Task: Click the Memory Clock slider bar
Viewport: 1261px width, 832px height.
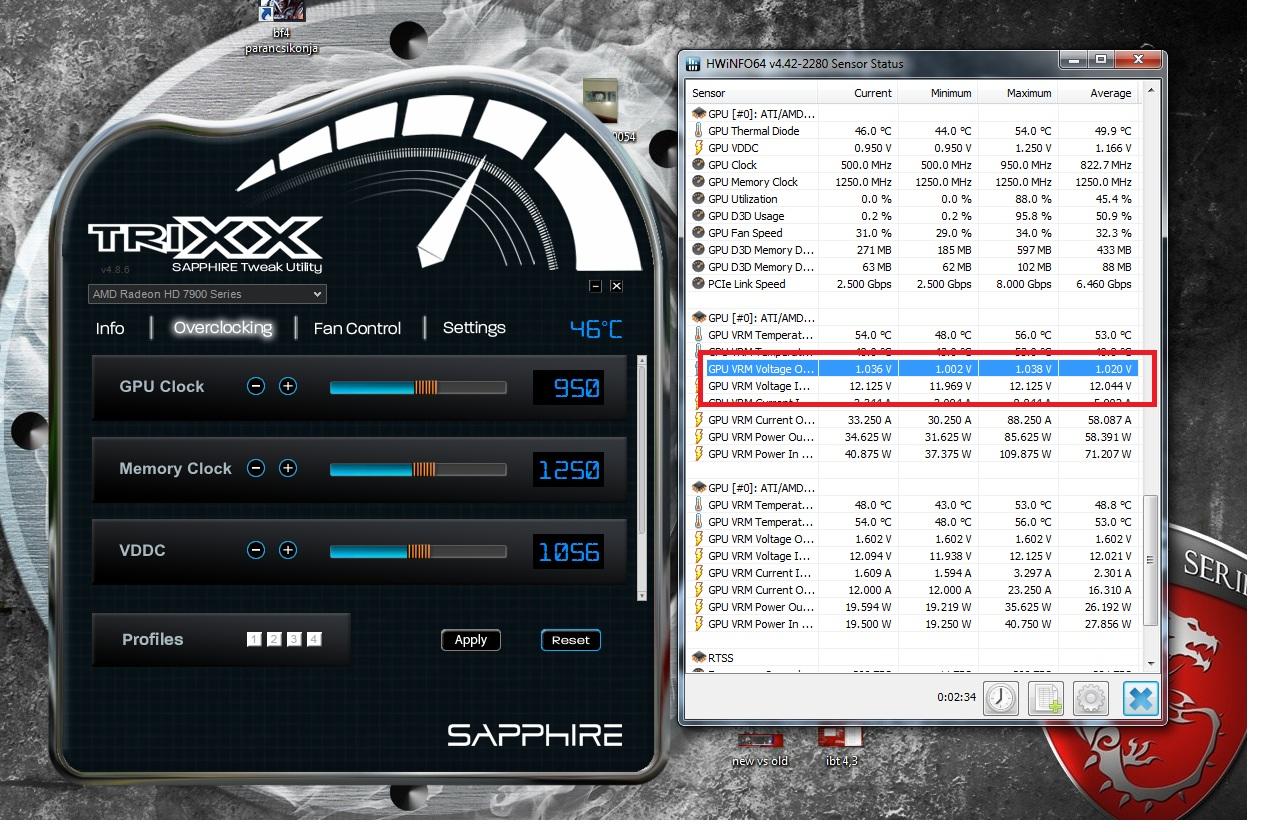Action: point(418,469)
